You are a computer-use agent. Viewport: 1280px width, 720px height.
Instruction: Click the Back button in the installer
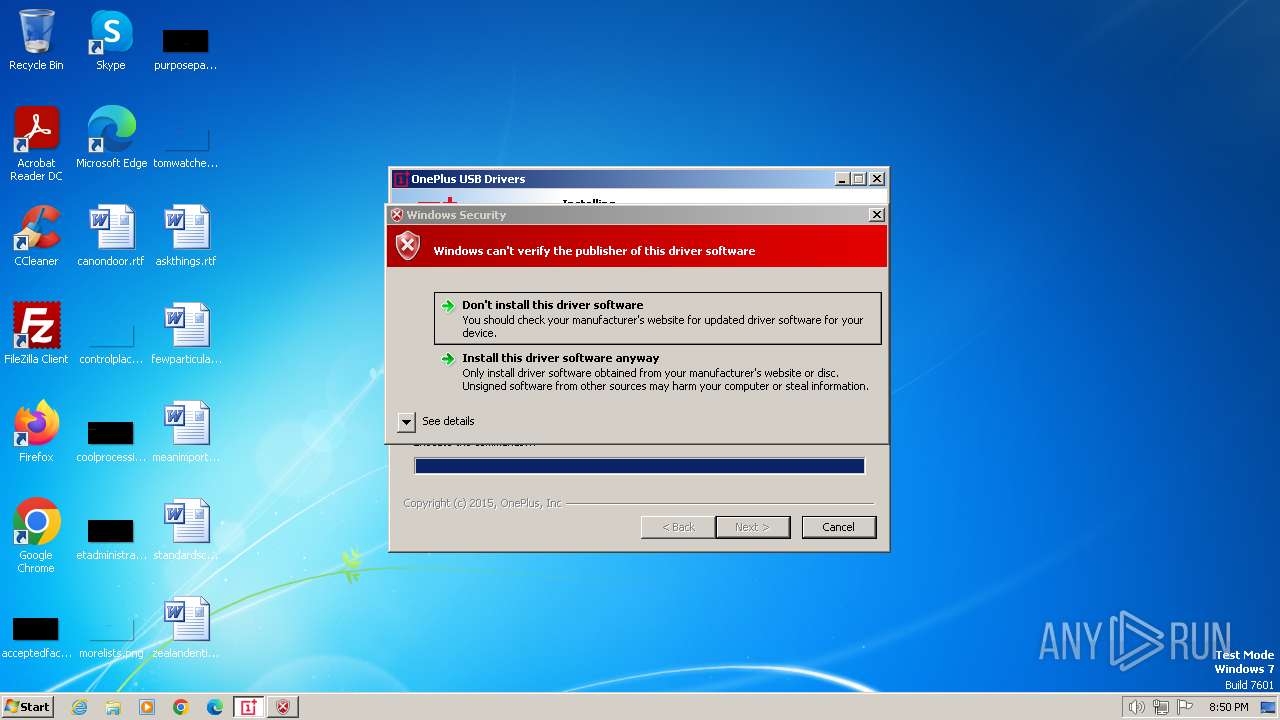tap(678, 527)
